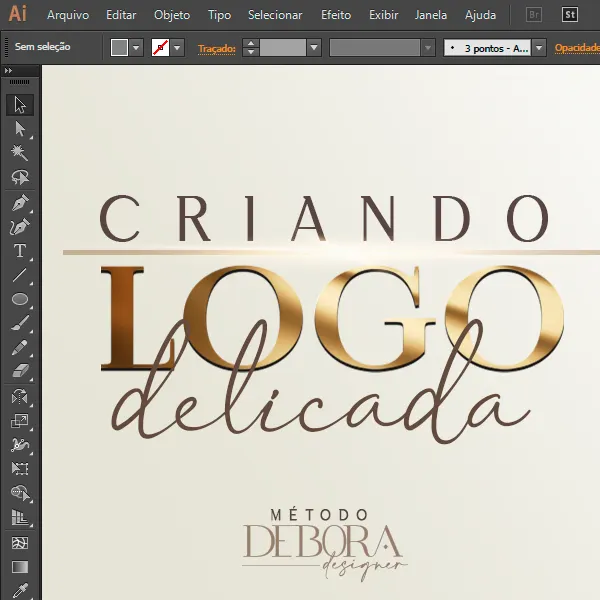This screenshot has height=600, width=600.
Task: Open the Objeto menu
Action: pos(172,15)
